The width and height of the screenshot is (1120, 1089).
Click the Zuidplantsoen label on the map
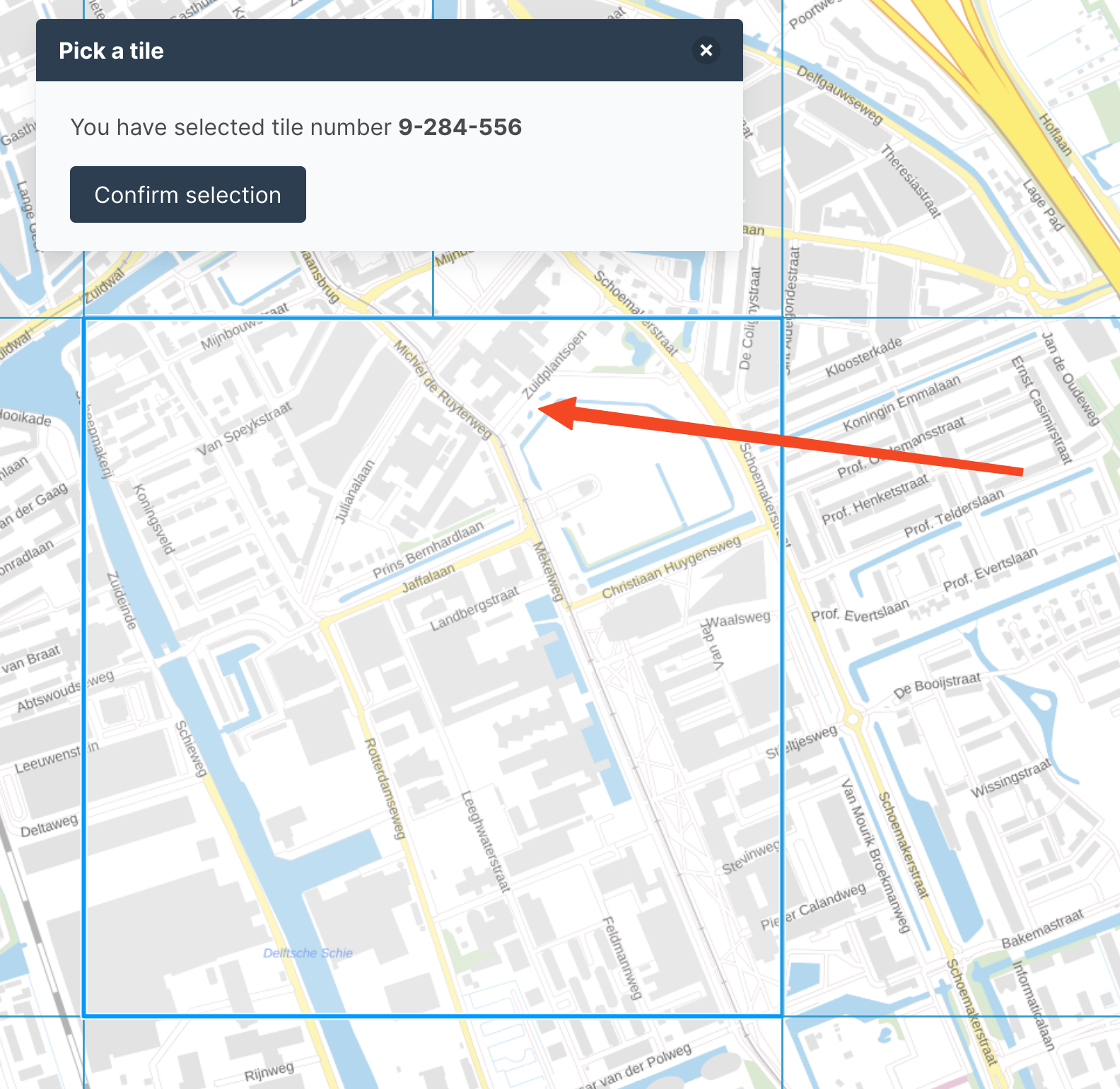554,364
